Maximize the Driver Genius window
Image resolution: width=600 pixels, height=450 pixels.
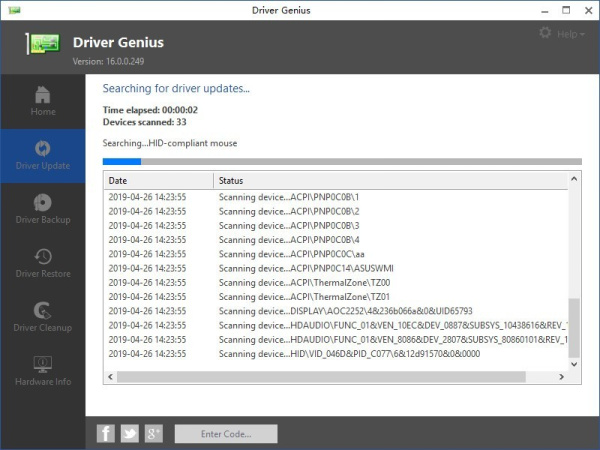(x=566, y=10)
